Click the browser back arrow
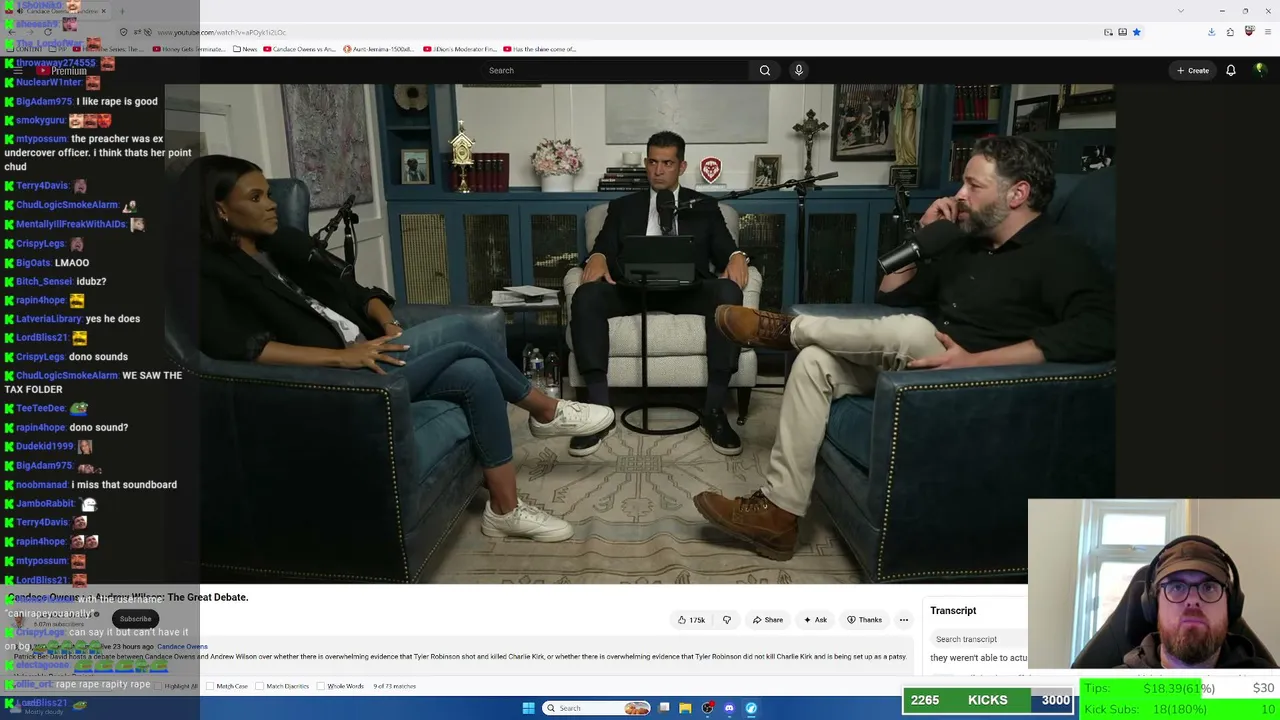 [11, 32]
